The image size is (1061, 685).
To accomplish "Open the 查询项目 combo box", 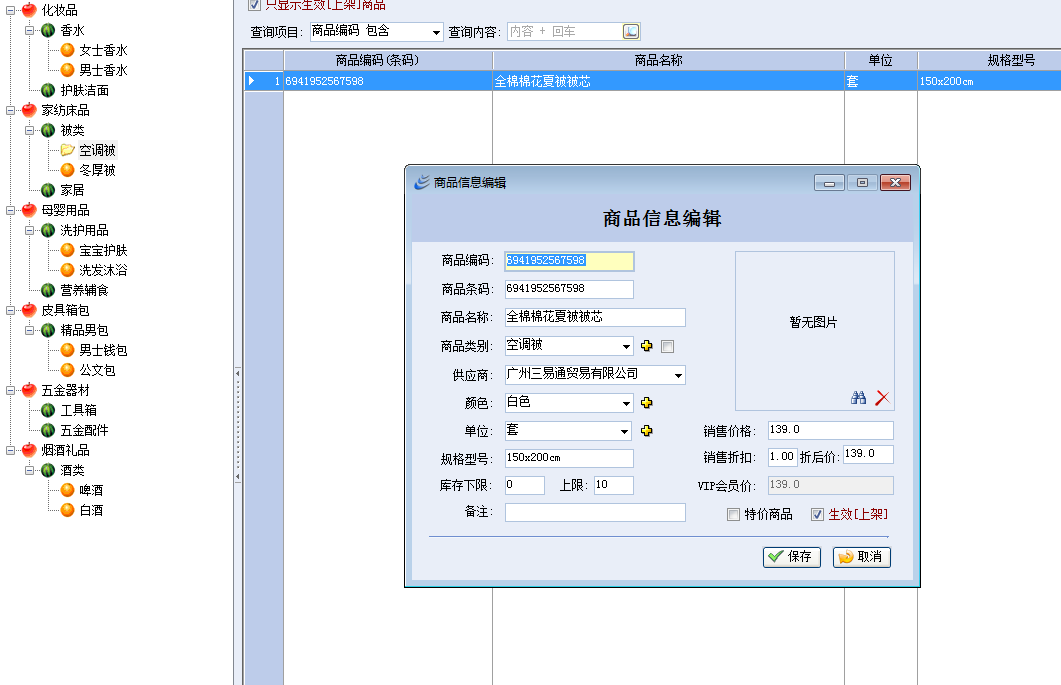I will pos(435,32).
